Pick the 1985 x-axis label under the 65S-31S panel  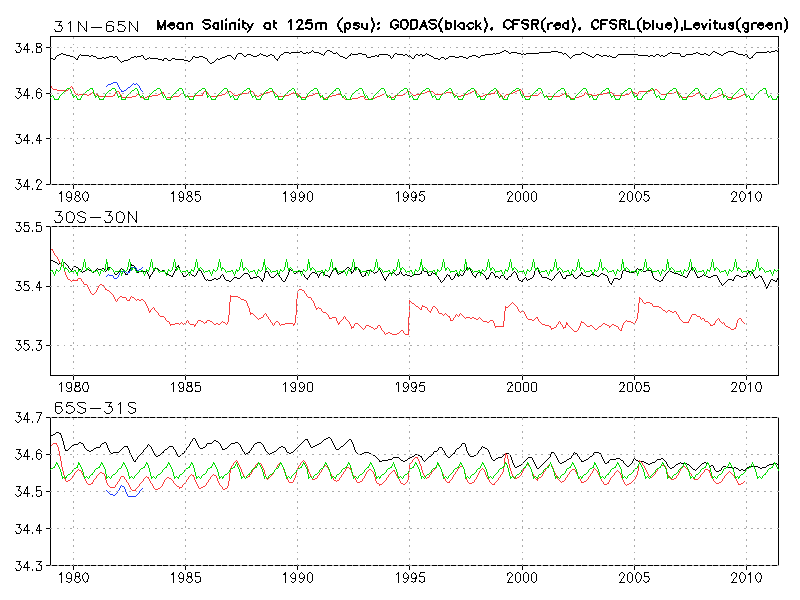pos(186,578)
